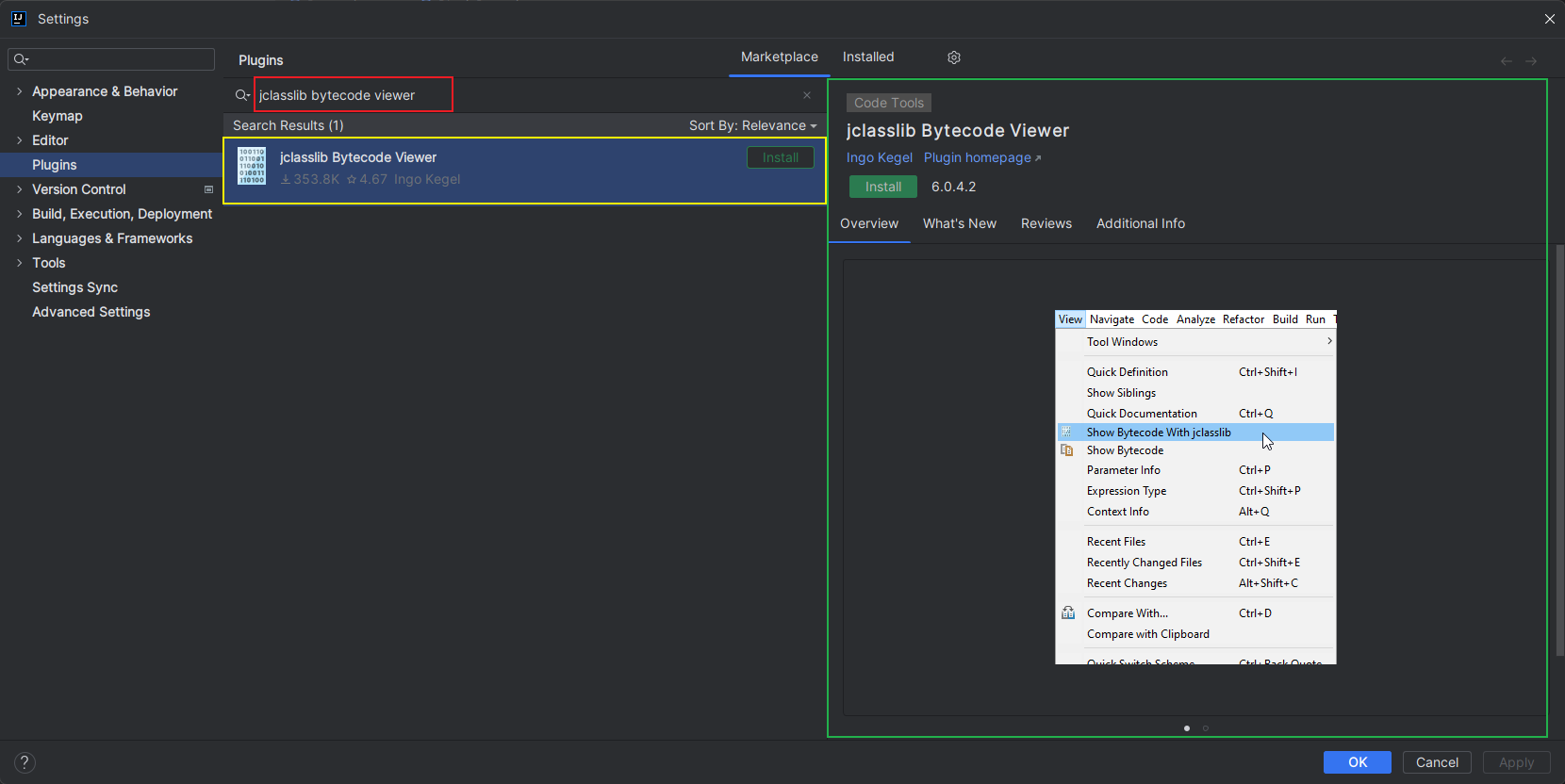Close the Settings dialog
The height and width of the screenshot is (784, 1565).
pos(1550,19)
